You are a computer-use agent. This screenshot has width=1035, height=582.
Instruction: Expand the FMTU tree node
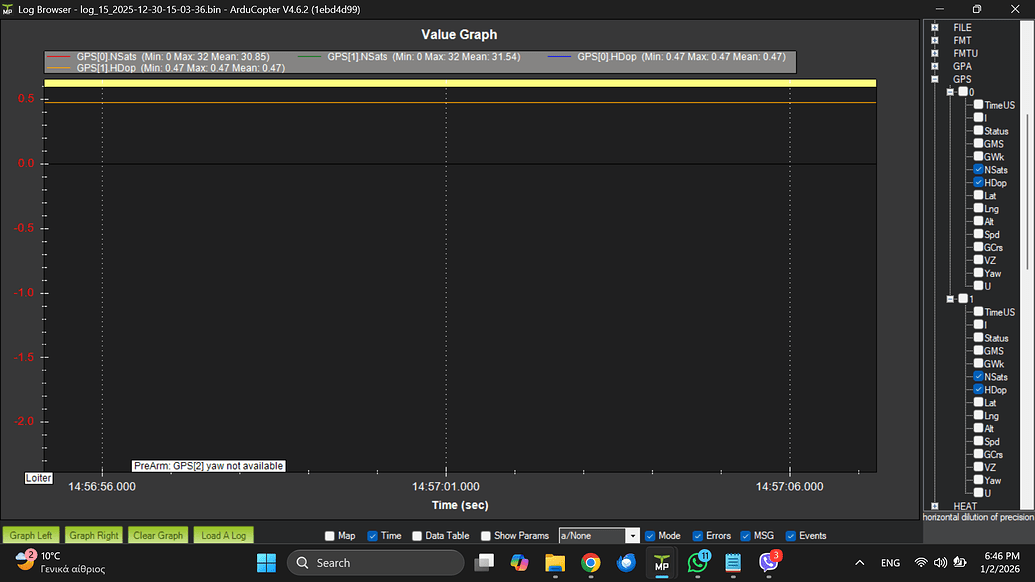click(x=935, y=53)
